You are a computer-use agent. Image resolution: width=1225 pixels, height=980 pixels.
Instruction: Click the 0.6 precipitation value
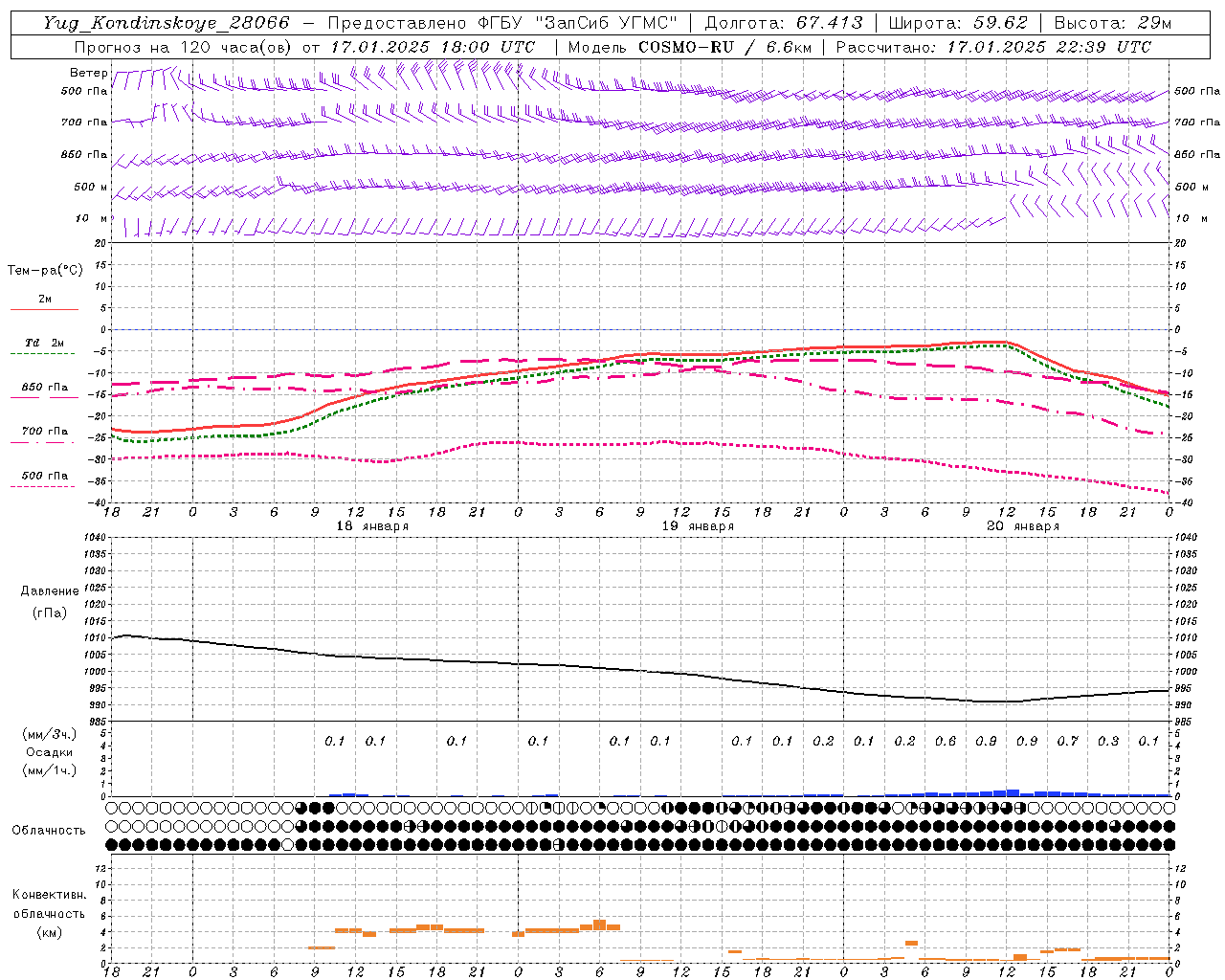[x=946, y=741]
